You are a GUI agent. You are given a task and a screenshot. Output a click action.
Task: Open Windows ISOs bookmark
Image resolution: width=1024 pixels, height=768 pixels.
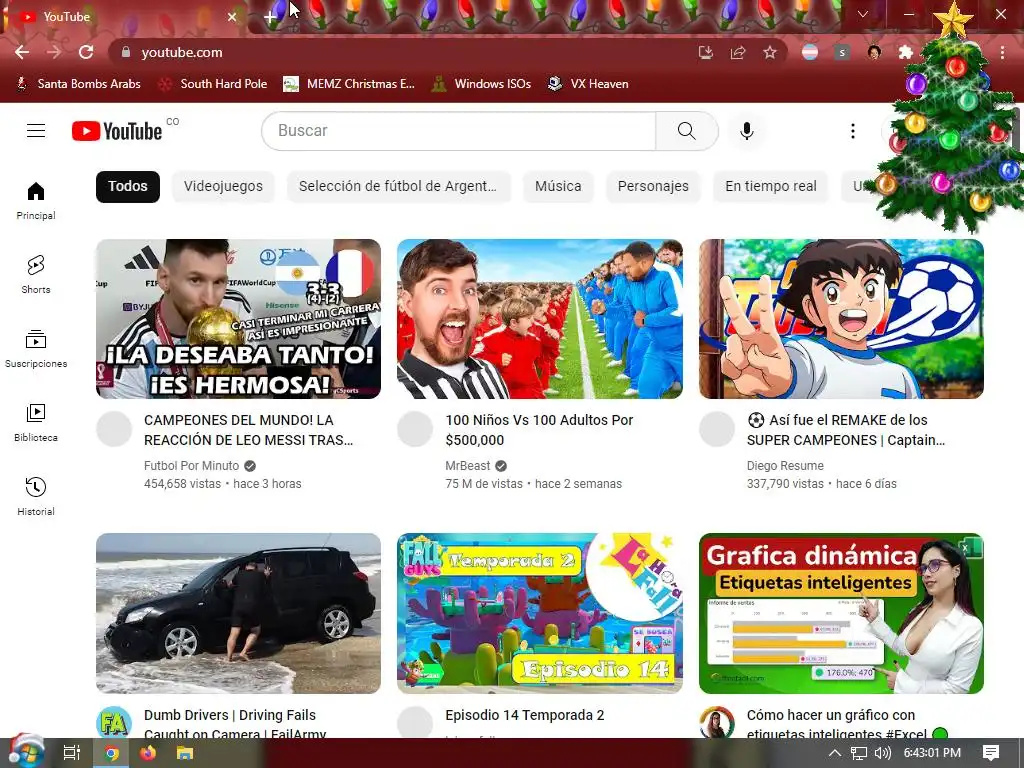tap(482, 84)
